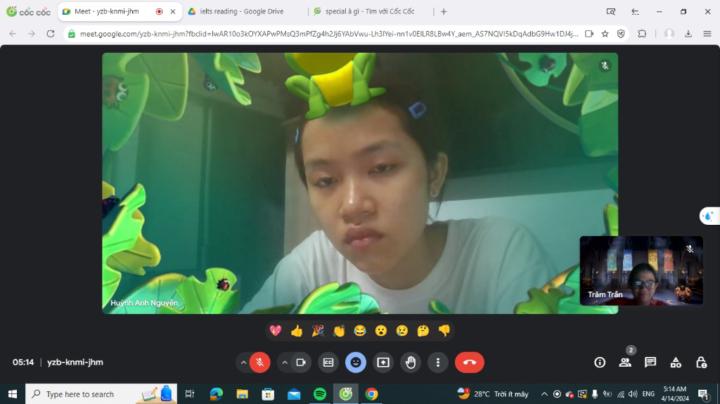Switch the ENG input language
Screen dimensions: 720x404
(648, 394)
